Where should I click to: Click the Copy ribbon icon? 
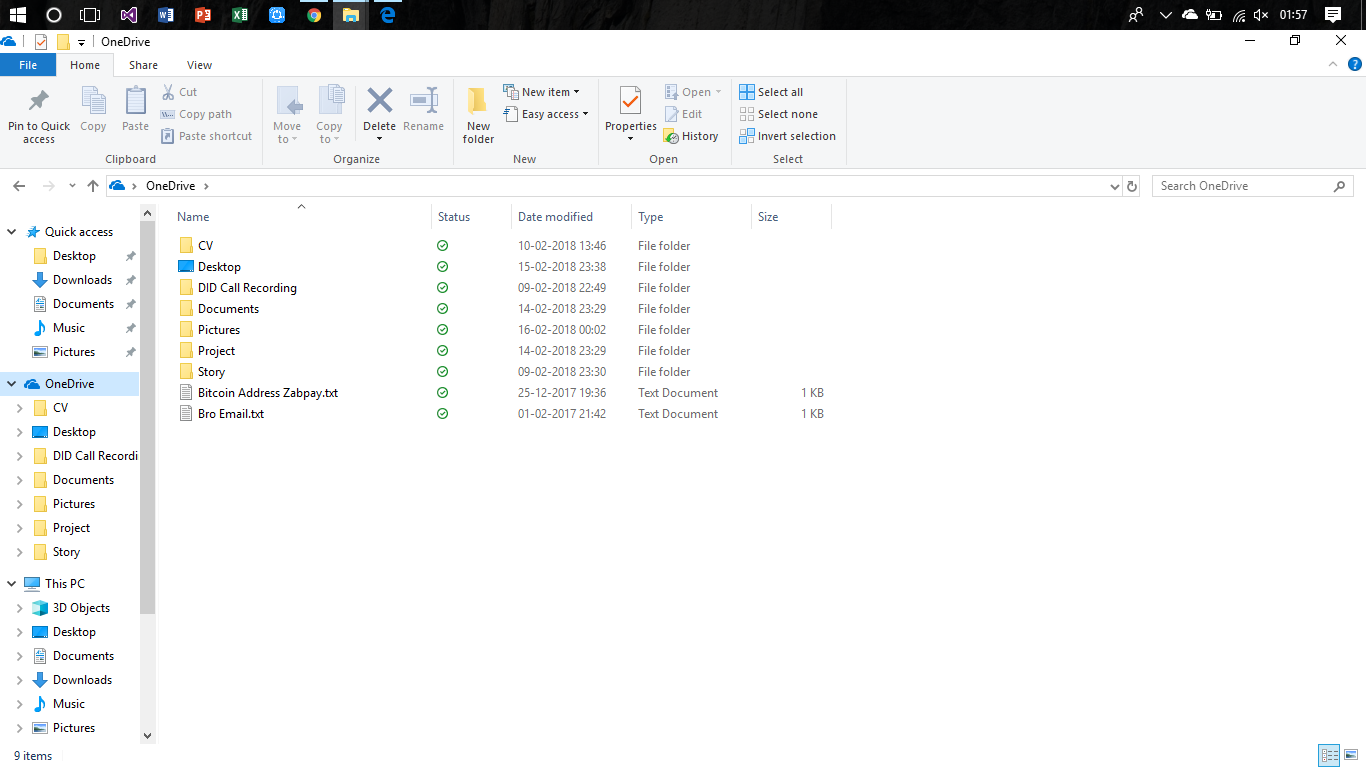[x=93, y=101]
